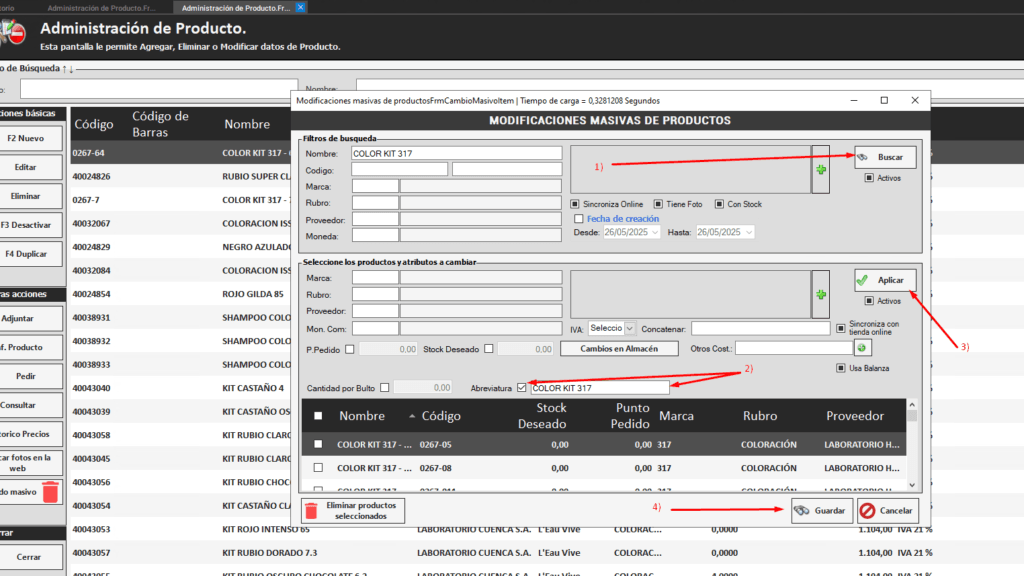Image resolution: width=1024 pixels, height=576 pixels.
Task: Click F3 Desactivar button
Action: (29, 225)
